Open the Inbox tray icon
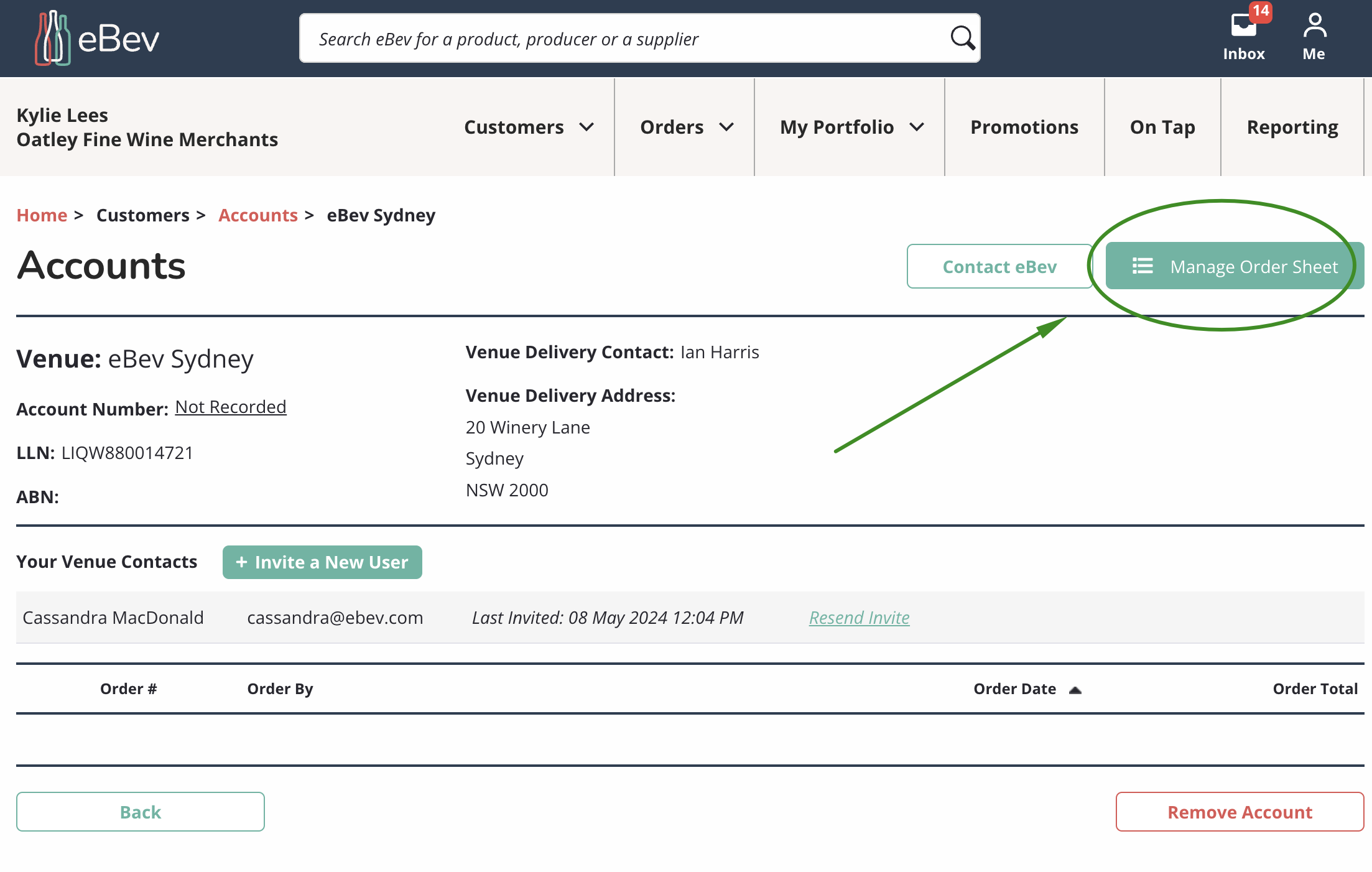The height and width of the screenshot is (872, 1372). 1243,26
